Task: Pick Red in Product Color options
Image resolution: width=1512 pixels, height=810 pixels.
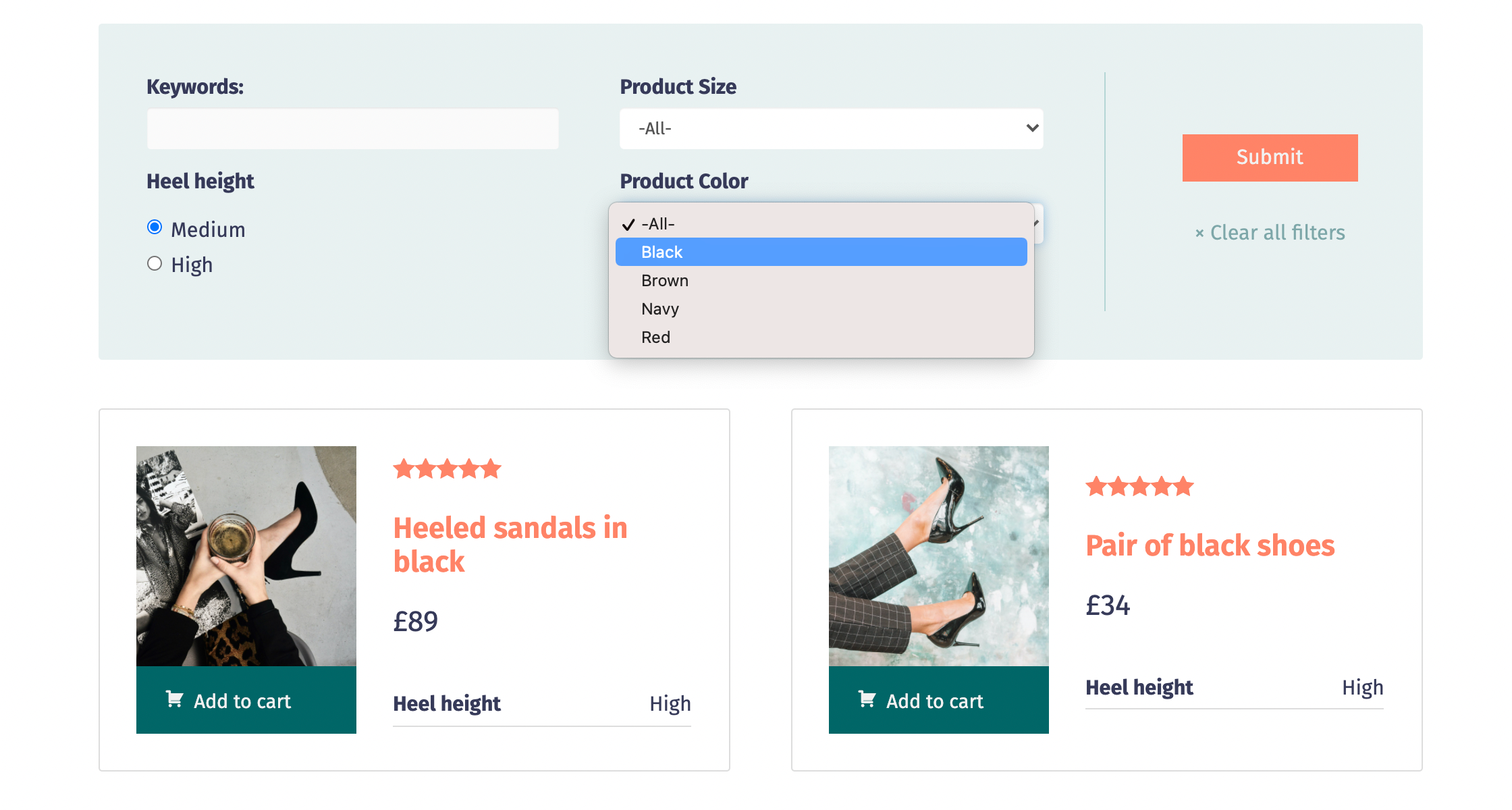Action: point(655,337)
